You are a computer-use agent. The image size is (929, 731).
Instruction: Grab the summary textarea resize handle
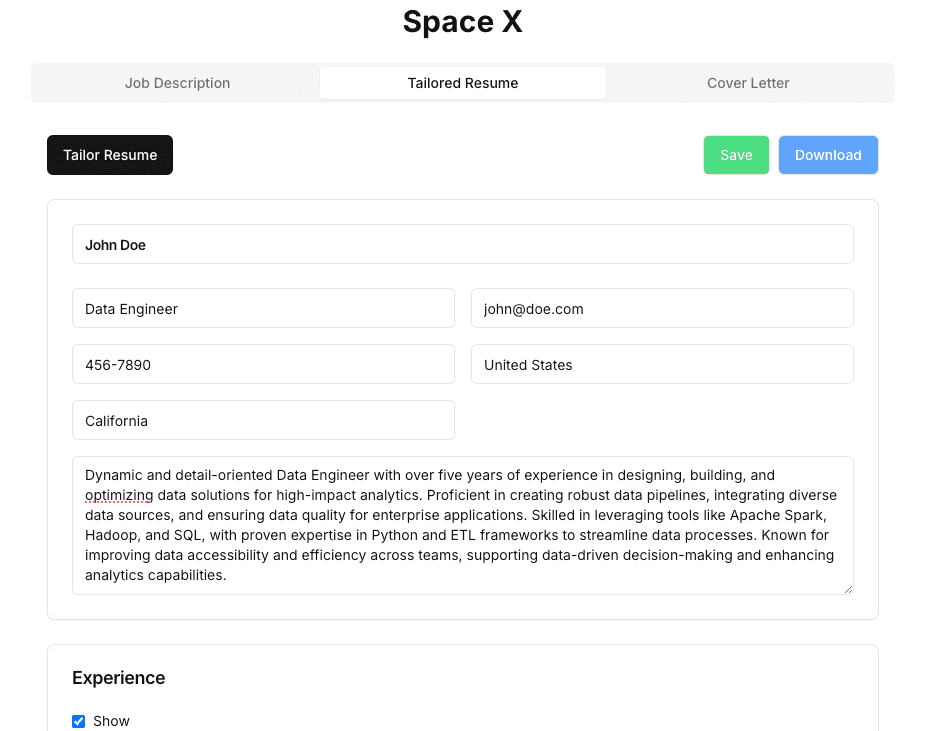tap(848, 589)
